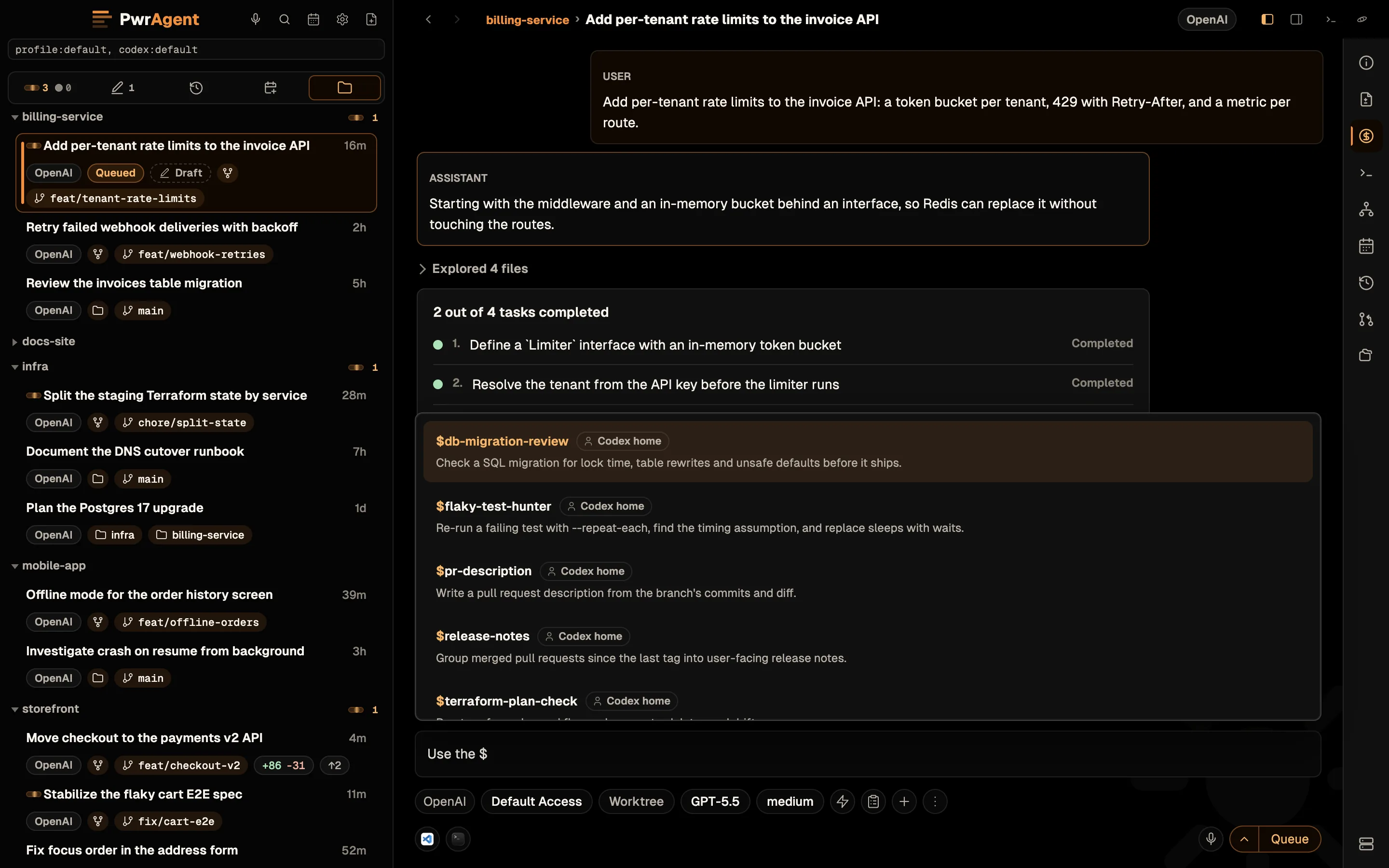The image size is (1389, 868).
Task: Choose the $pr-description skill
Action: (868, 582)
